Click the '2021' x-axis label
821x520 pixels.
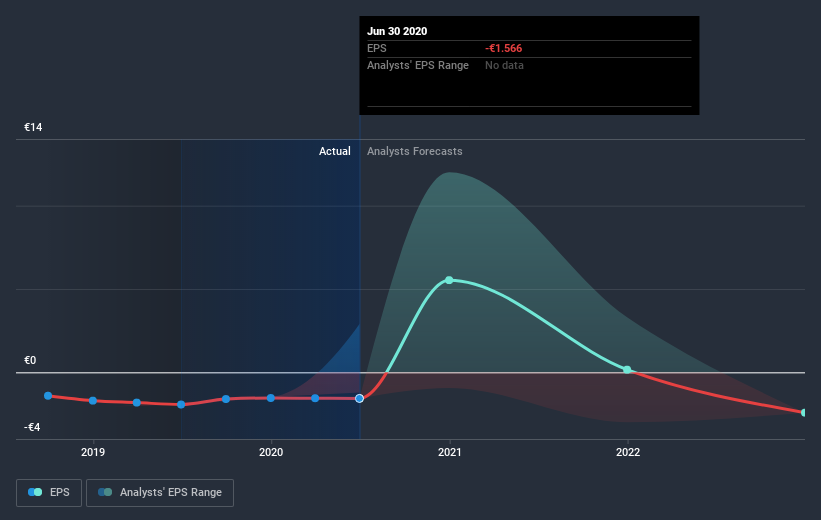click(449, 452)
